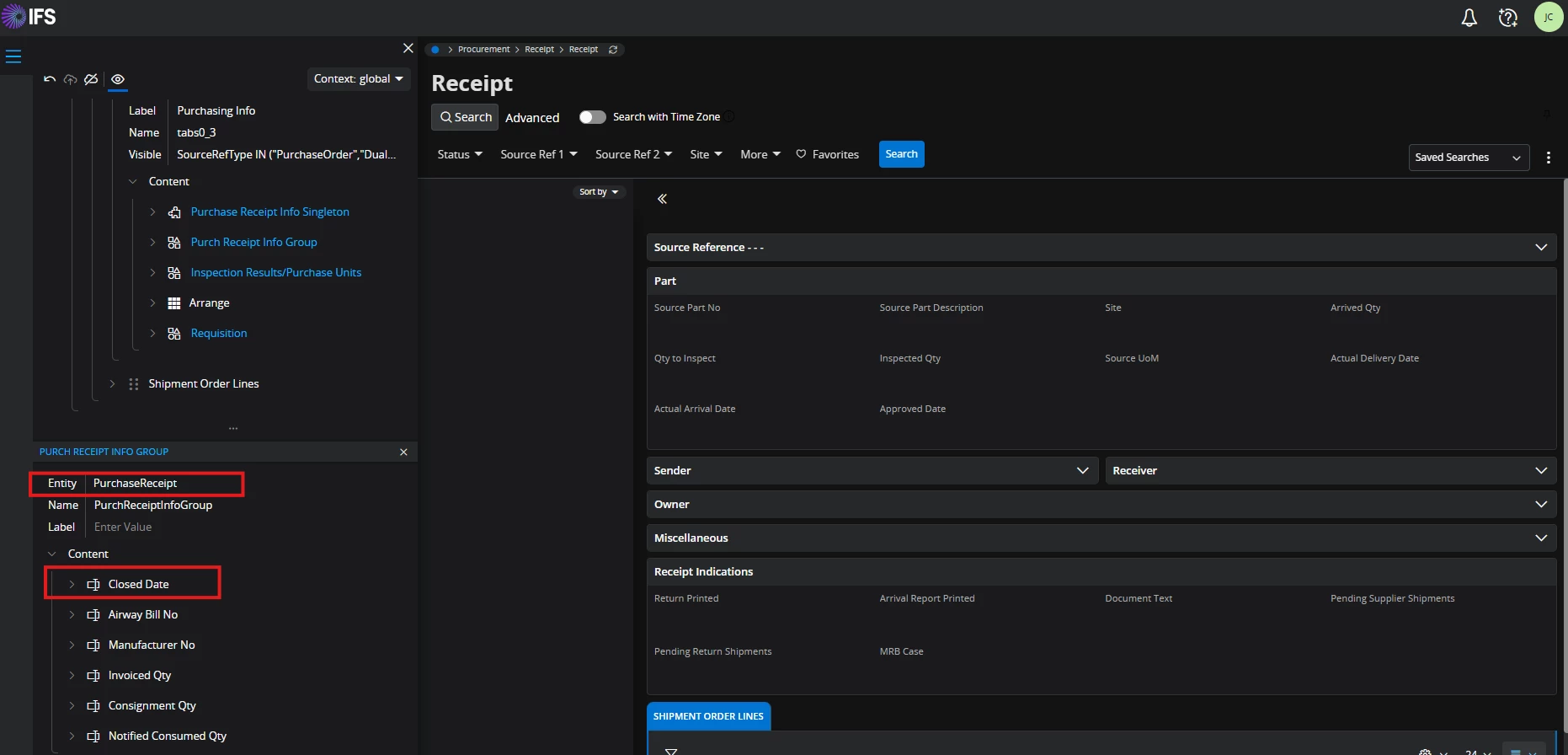This screenshot has height=755, width=1568.
Task: Open the help icon in the top bar
Action: pyautogui.click(x=1508, y=18)
